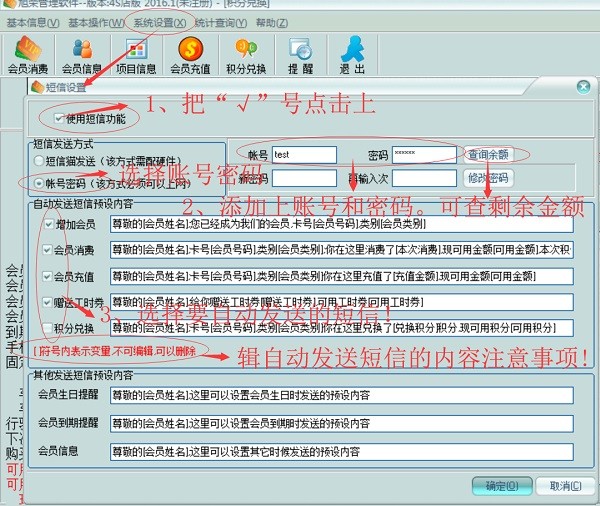The image size is (600, 506).
Task: Toggle the 使用短信功能 checkbox
Action: point(59,118)
